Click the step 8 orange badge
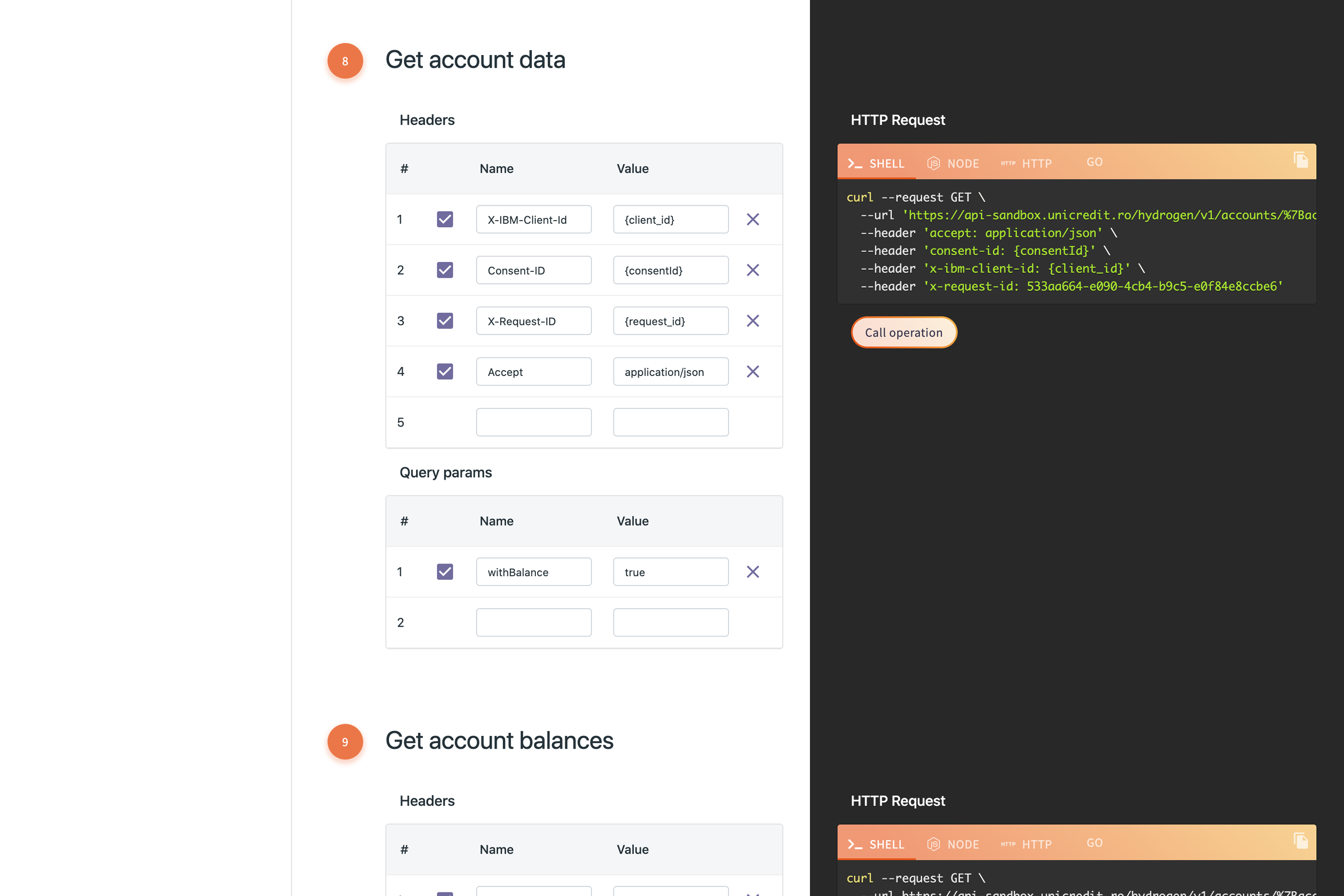This screenshot has width=1344, height=896. click(x=345, y=61)
